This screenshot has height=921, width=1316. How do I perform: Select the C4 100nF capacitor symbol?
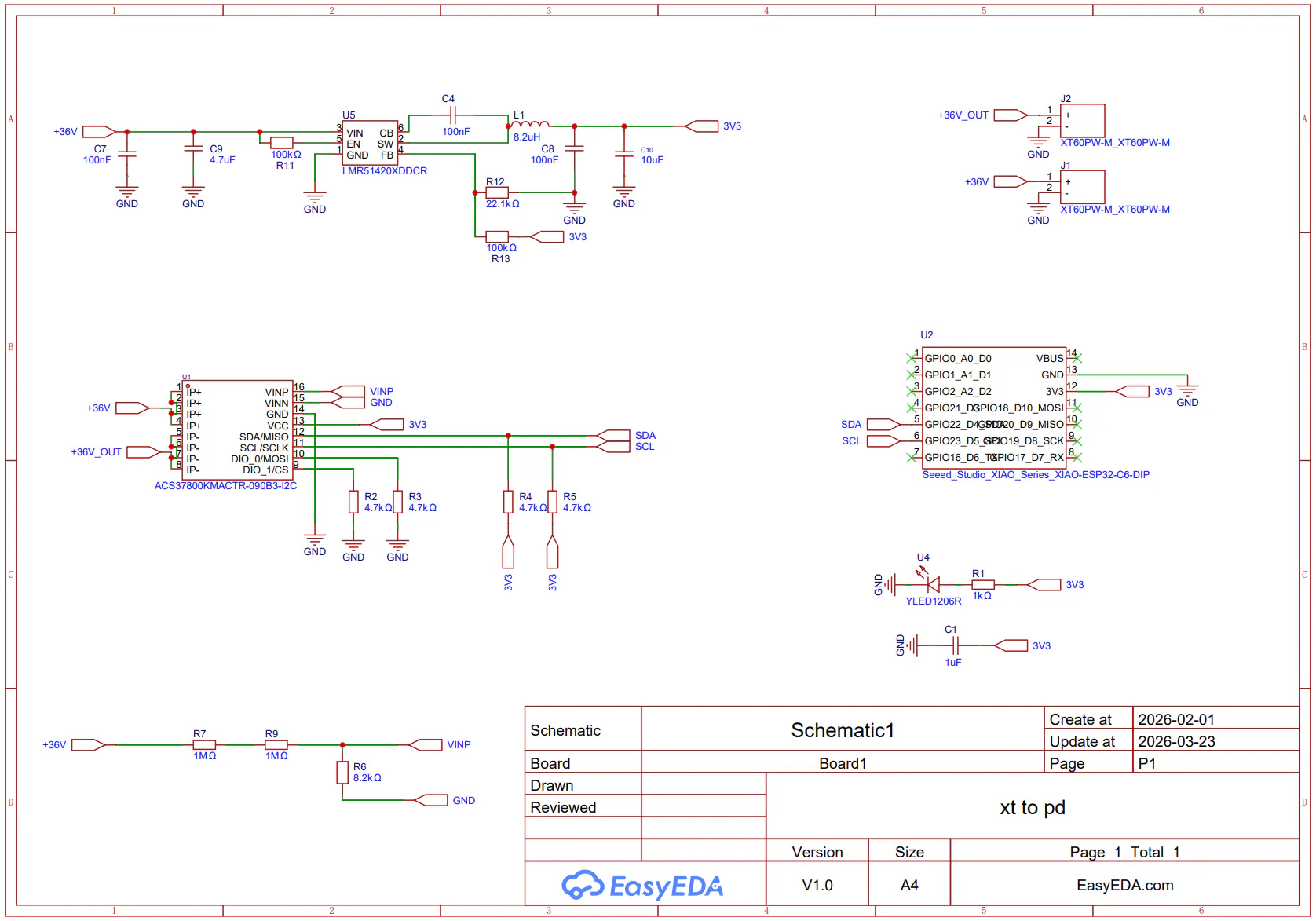click(x=449, y=115)
